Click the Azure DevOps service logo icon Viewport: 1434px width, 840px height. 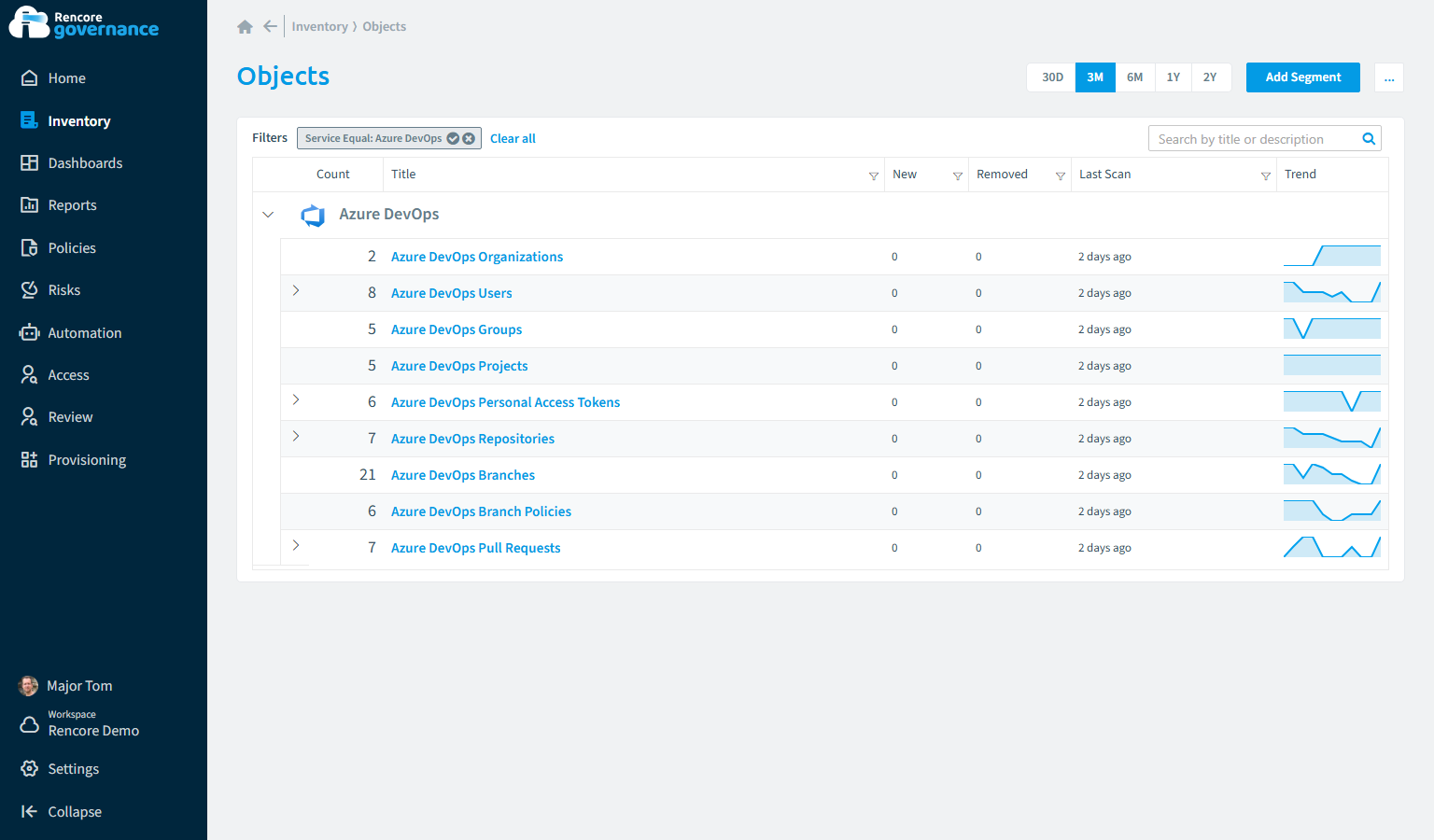(x=313, y=216)
